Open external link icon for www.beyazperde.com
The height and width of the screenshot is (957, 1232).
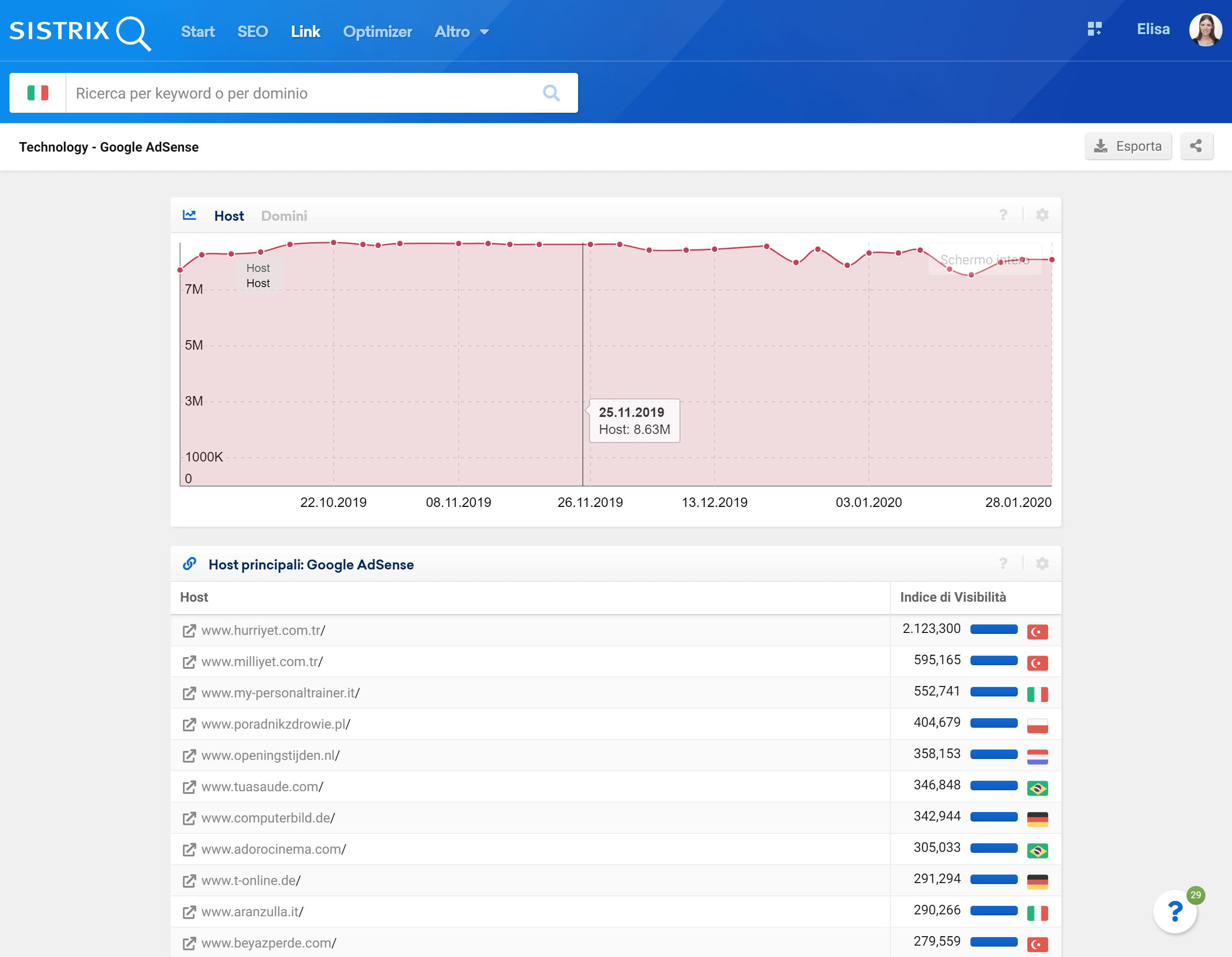coord(189,944)
